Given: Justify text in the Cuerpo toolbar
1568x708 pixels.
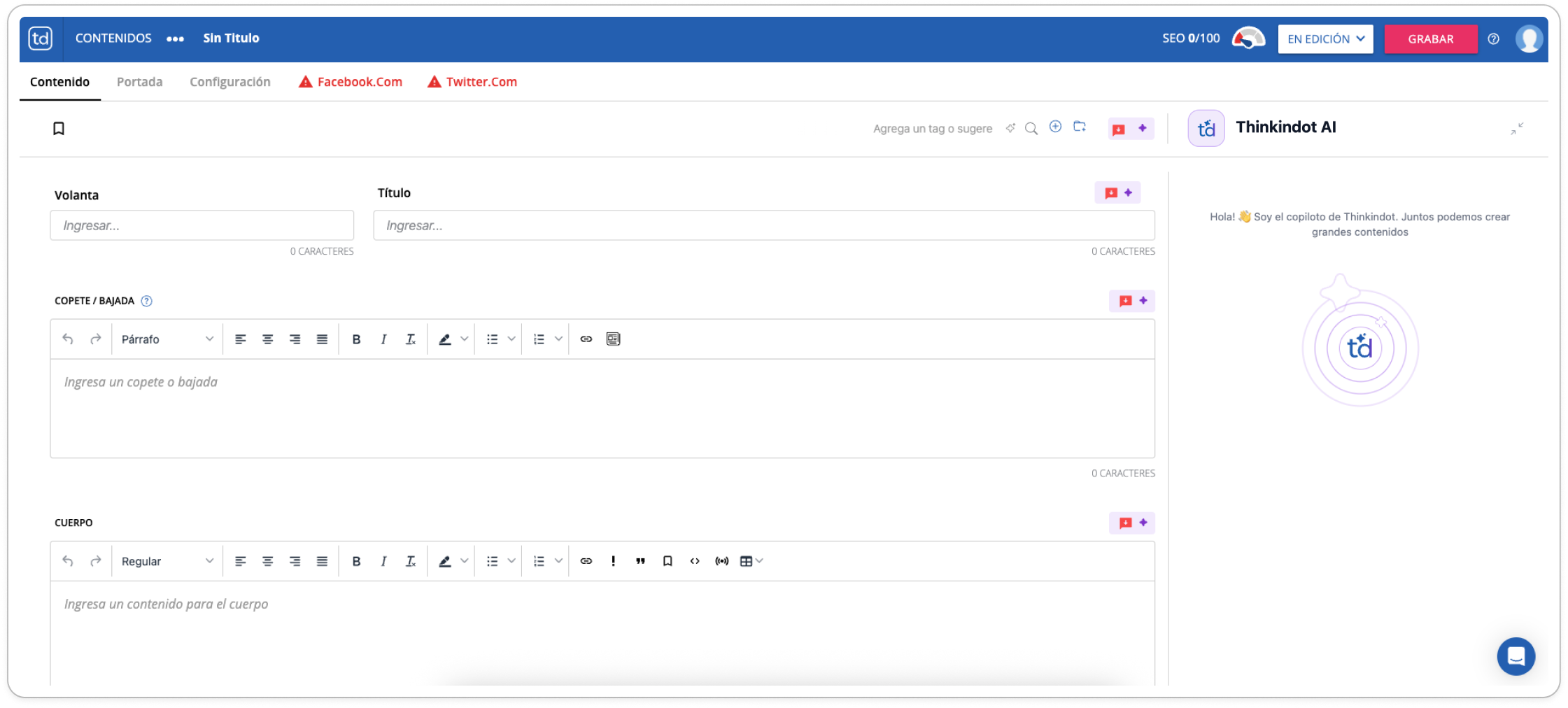Looking at the screenshot, I should 322,561.
